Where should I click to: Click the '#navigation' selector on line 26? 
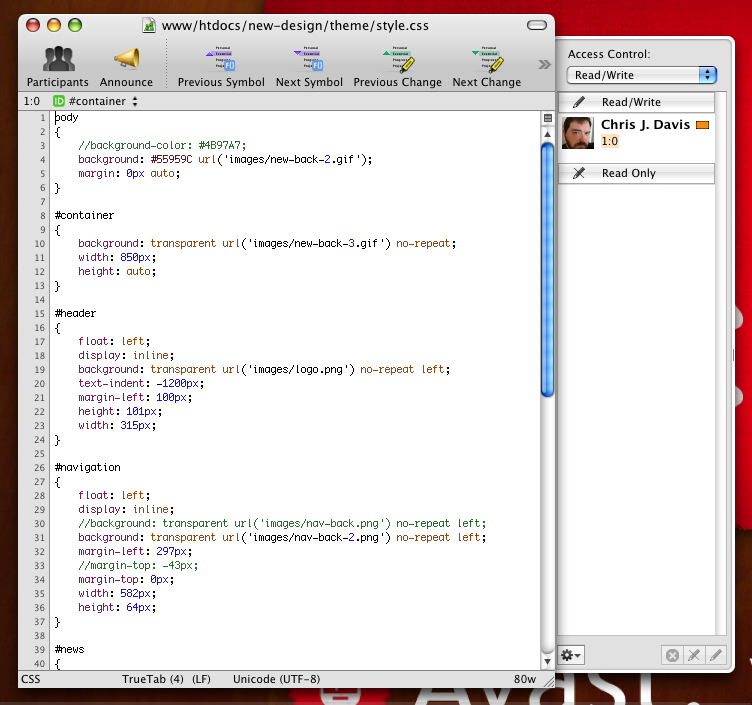pyautogui.click(x=87, y=467)
